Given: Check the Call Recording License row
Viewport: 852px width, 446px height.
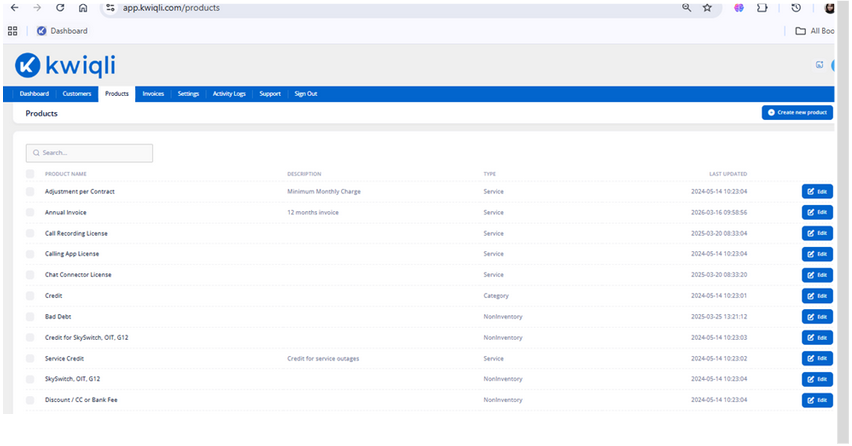Looking at the screenshot, I should [30, 234].
